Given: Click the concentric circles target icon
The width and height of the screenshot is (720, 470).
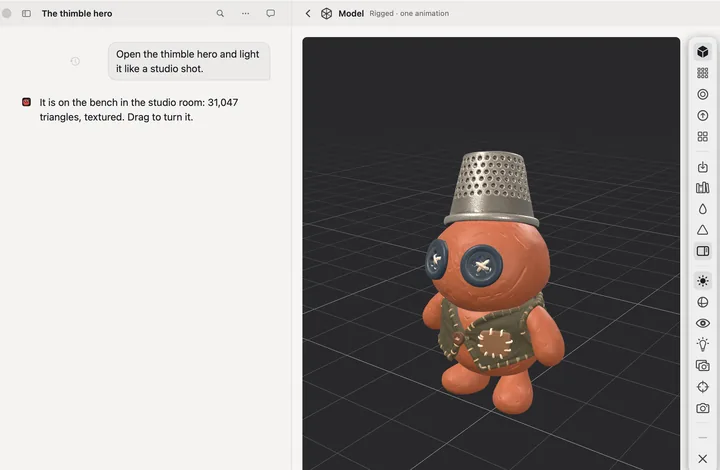Looking at the screenshot, I should click(703, 94).
